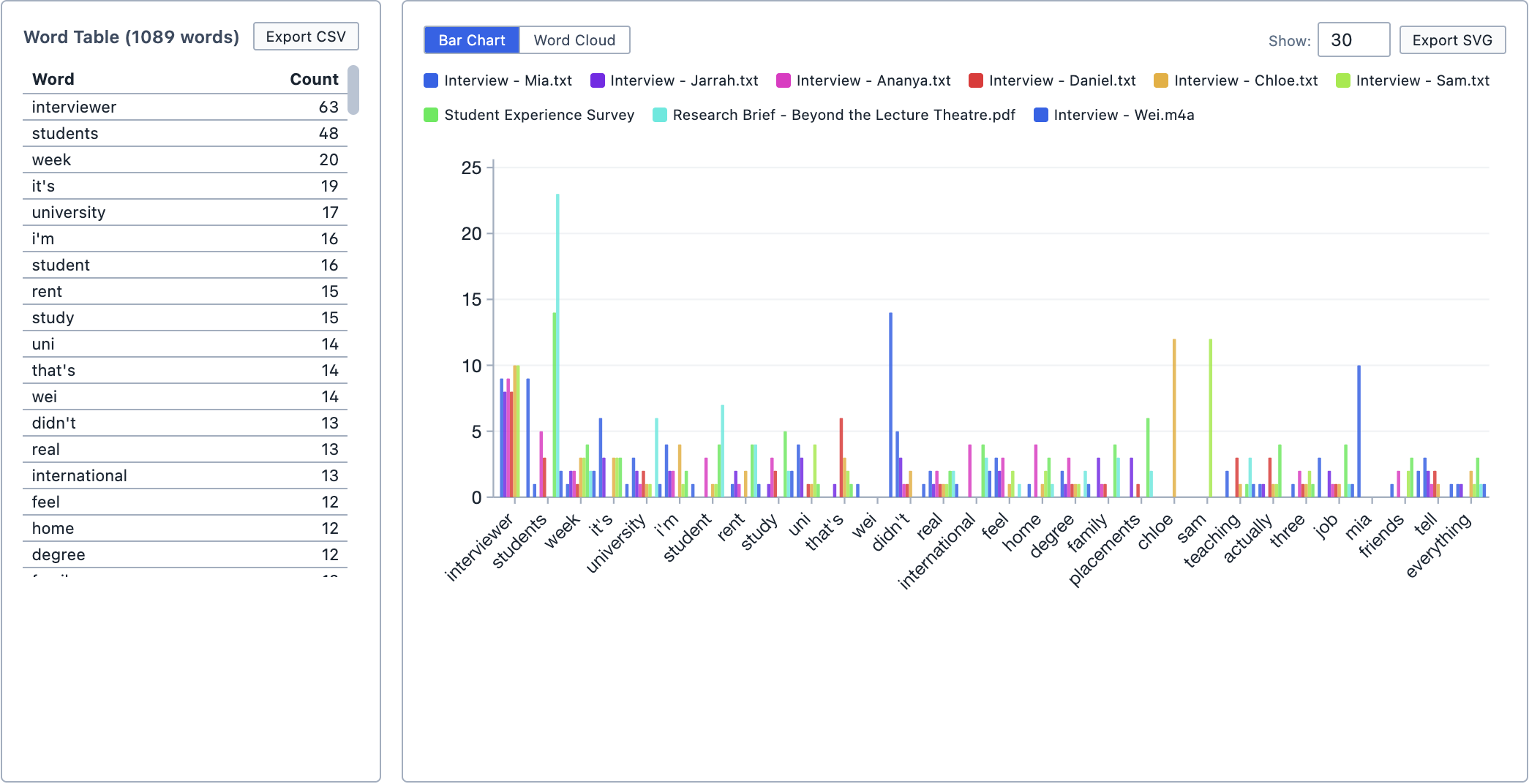Screen dimensions: 1529x784
Task: Toggle the Interview - Ananya.txt legend swatch
Action: 784,80
